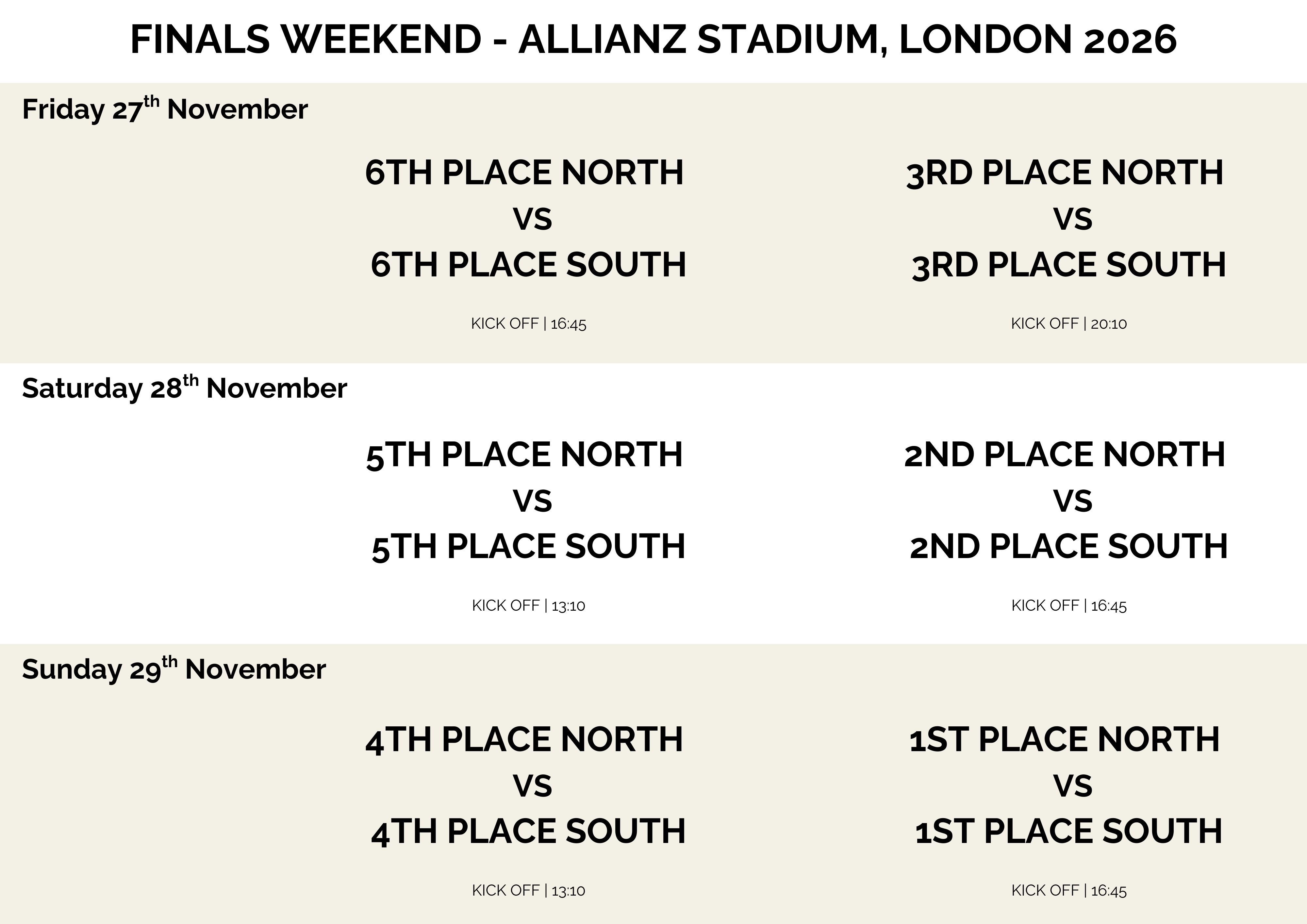The height and width of the screenshot is (924, 1307).
Task: Click the 6TH PLACE SOUTH team text
Action: click(x=528, y=265)
